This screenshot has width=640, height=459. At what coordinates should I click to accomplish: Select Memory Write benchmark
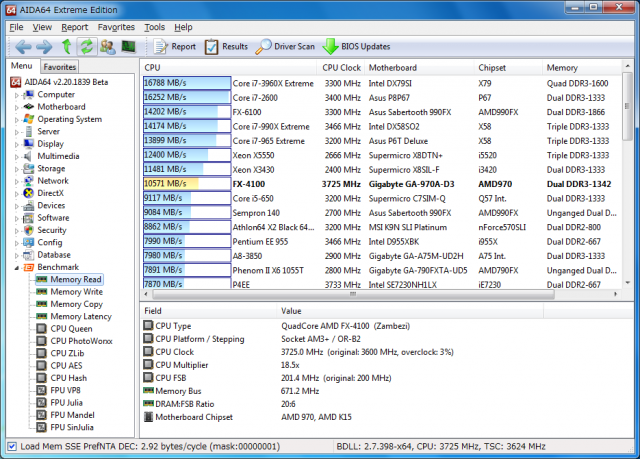tap(76, 292)
